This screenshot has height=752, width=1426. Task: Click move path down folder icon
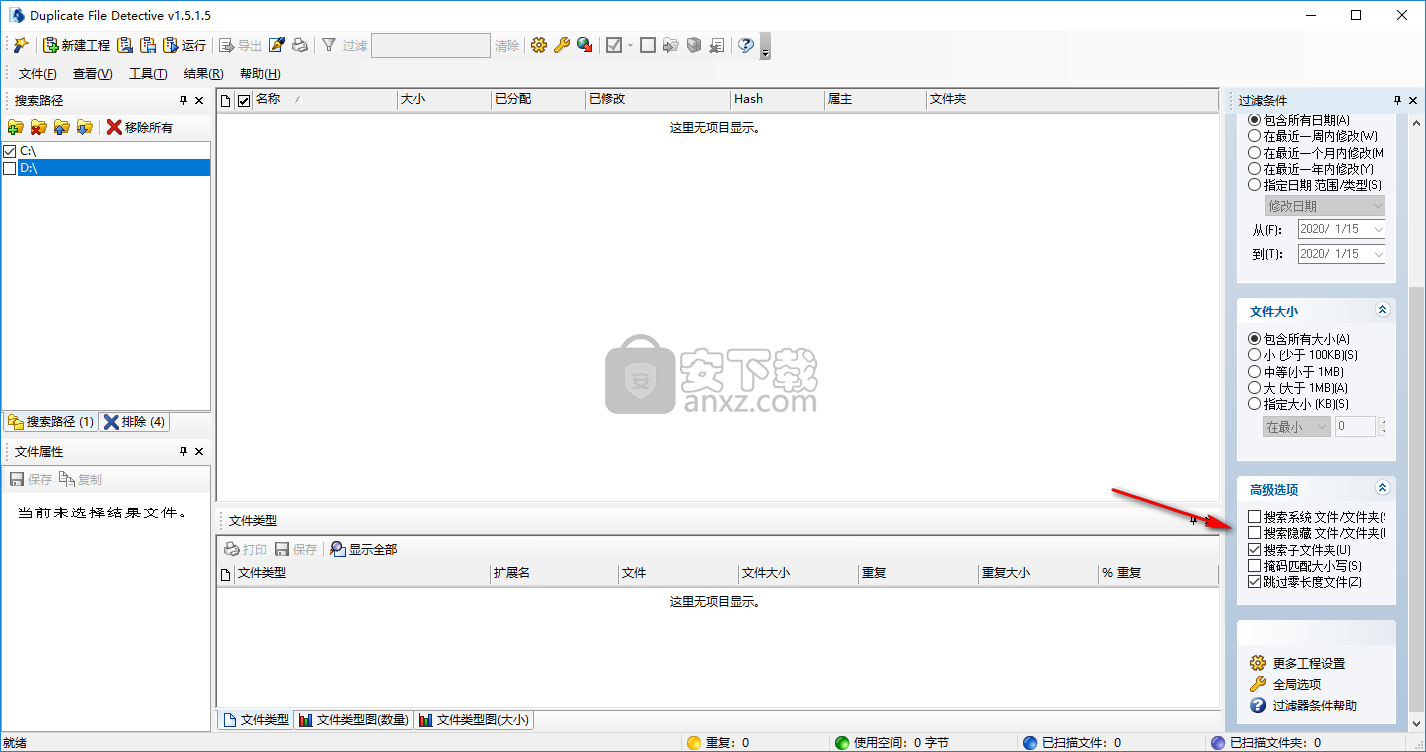(85, 127)
